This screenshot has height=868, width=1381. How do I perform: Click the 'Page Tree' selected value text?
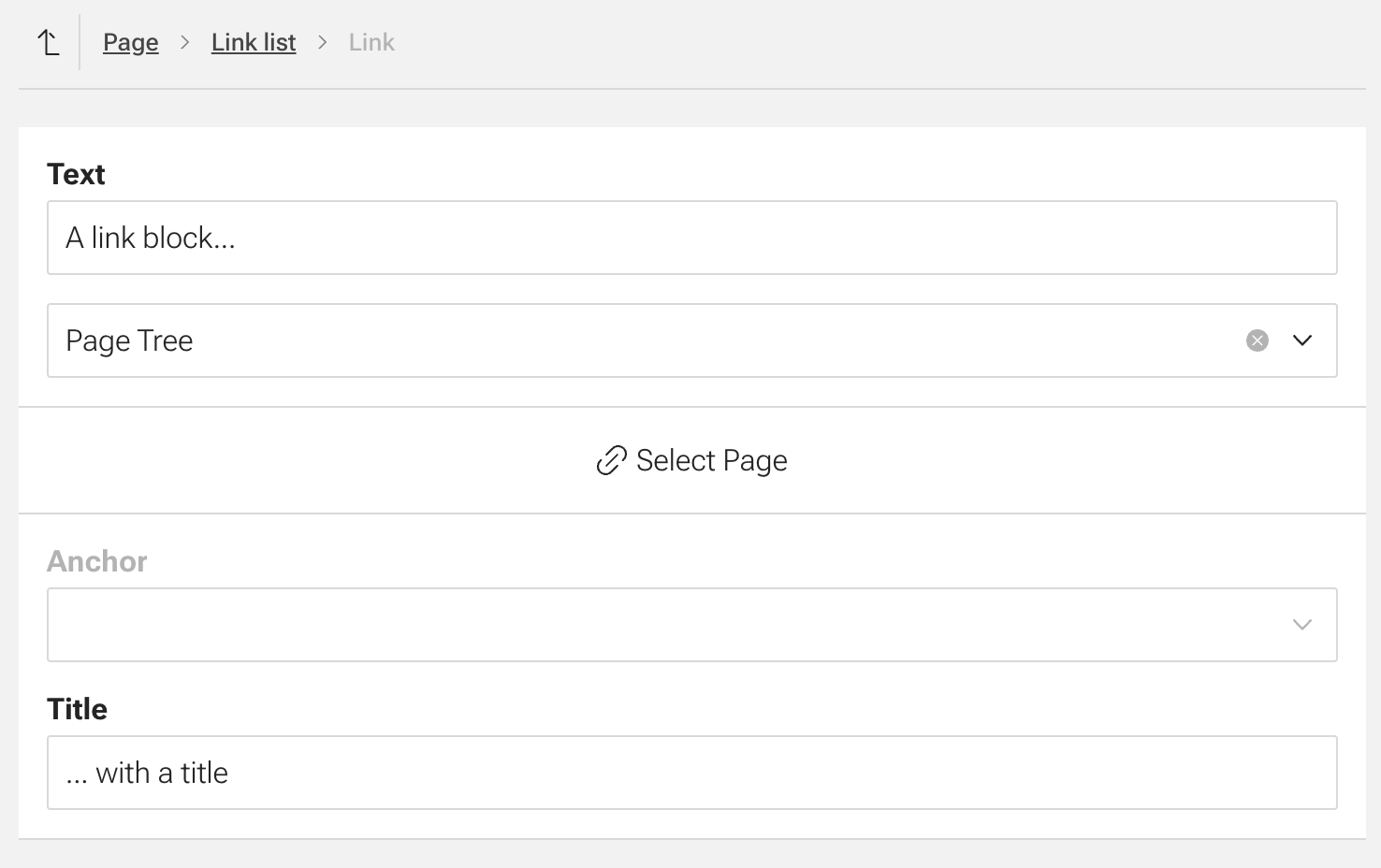[x=129, y=340]
